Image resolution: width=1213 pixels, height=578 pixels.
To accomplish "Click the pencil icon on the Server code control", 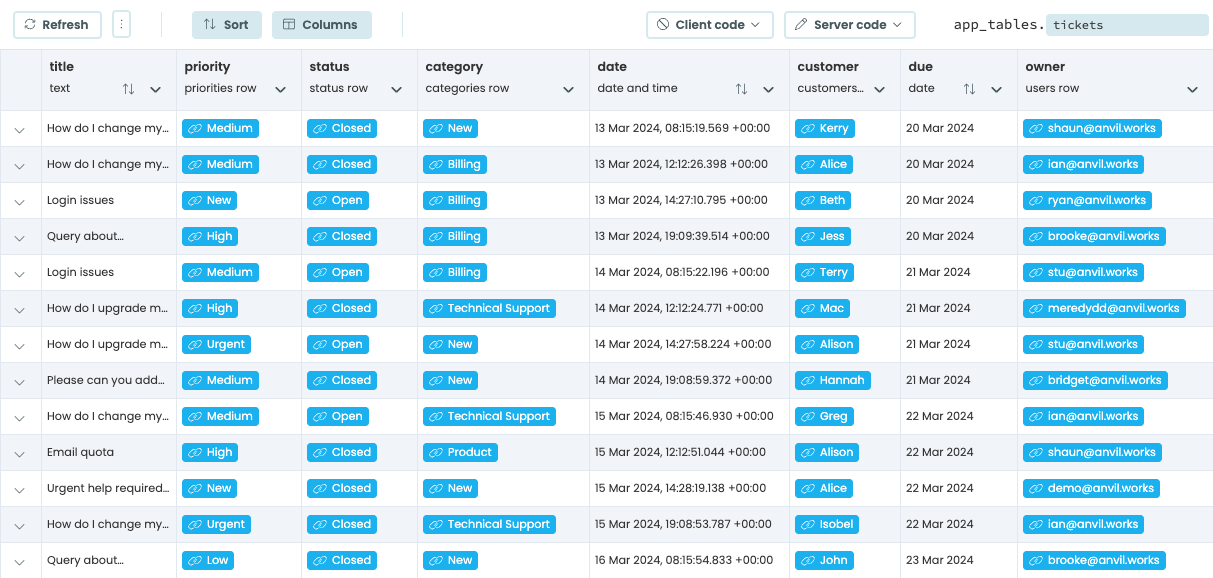I will [x=799, y=24].
